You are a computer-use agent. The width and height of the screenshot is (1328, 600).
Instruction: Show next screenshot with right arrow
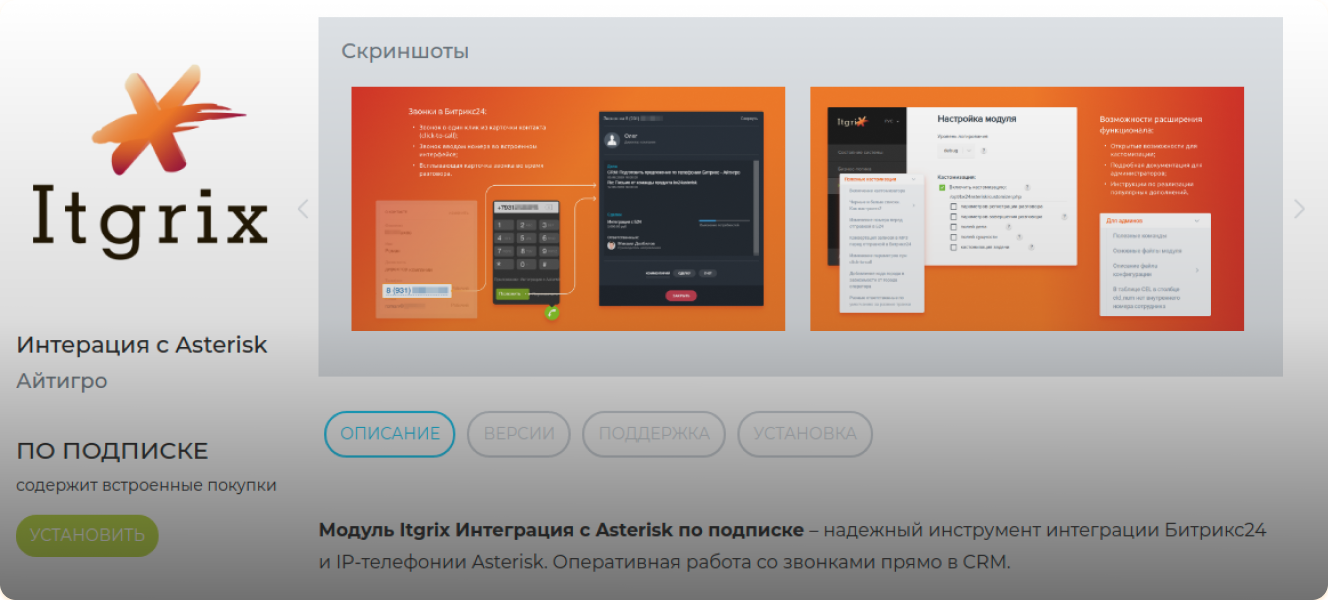click(x=1299, y=209)
